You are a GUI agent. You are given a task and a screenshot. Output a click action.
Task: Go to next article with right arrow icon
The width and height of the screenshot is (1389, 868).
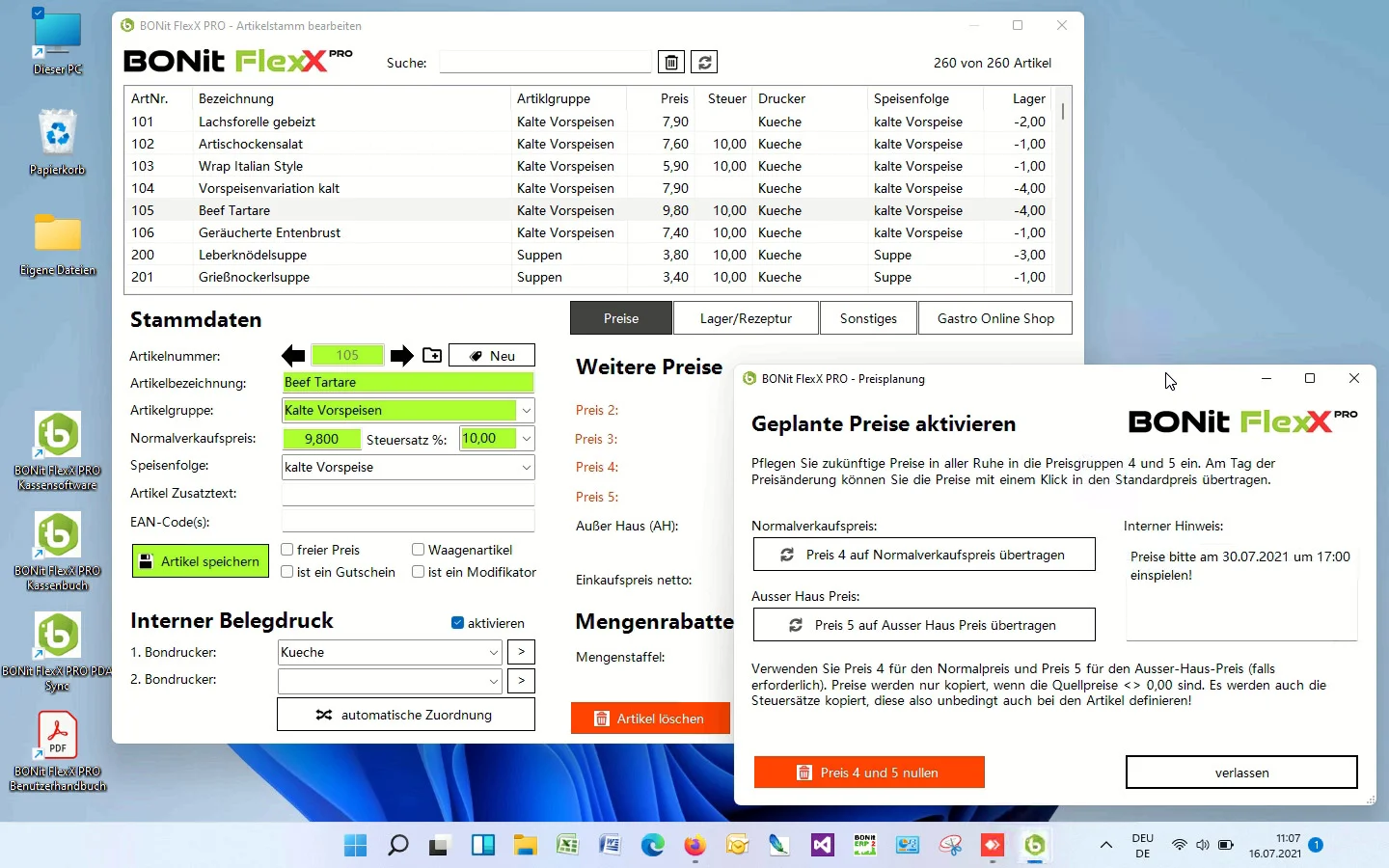coord(402,355)
